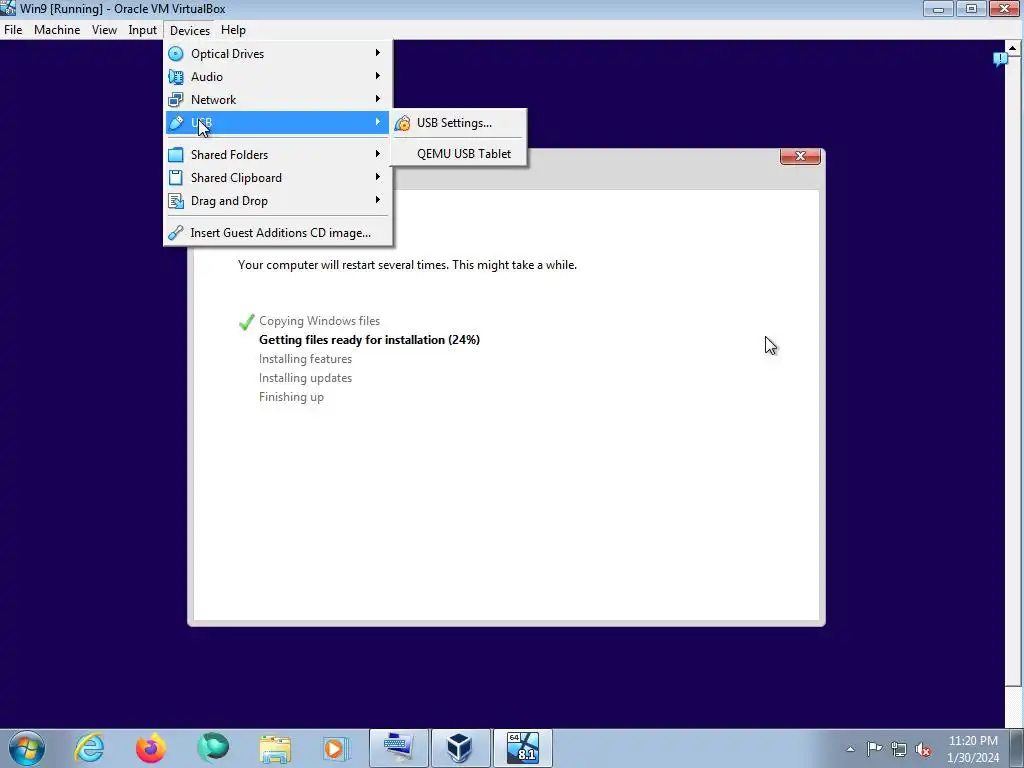Expand Audio submenu arrow
The height and width of the screenshot is (768, 1024).
[377, 76]
